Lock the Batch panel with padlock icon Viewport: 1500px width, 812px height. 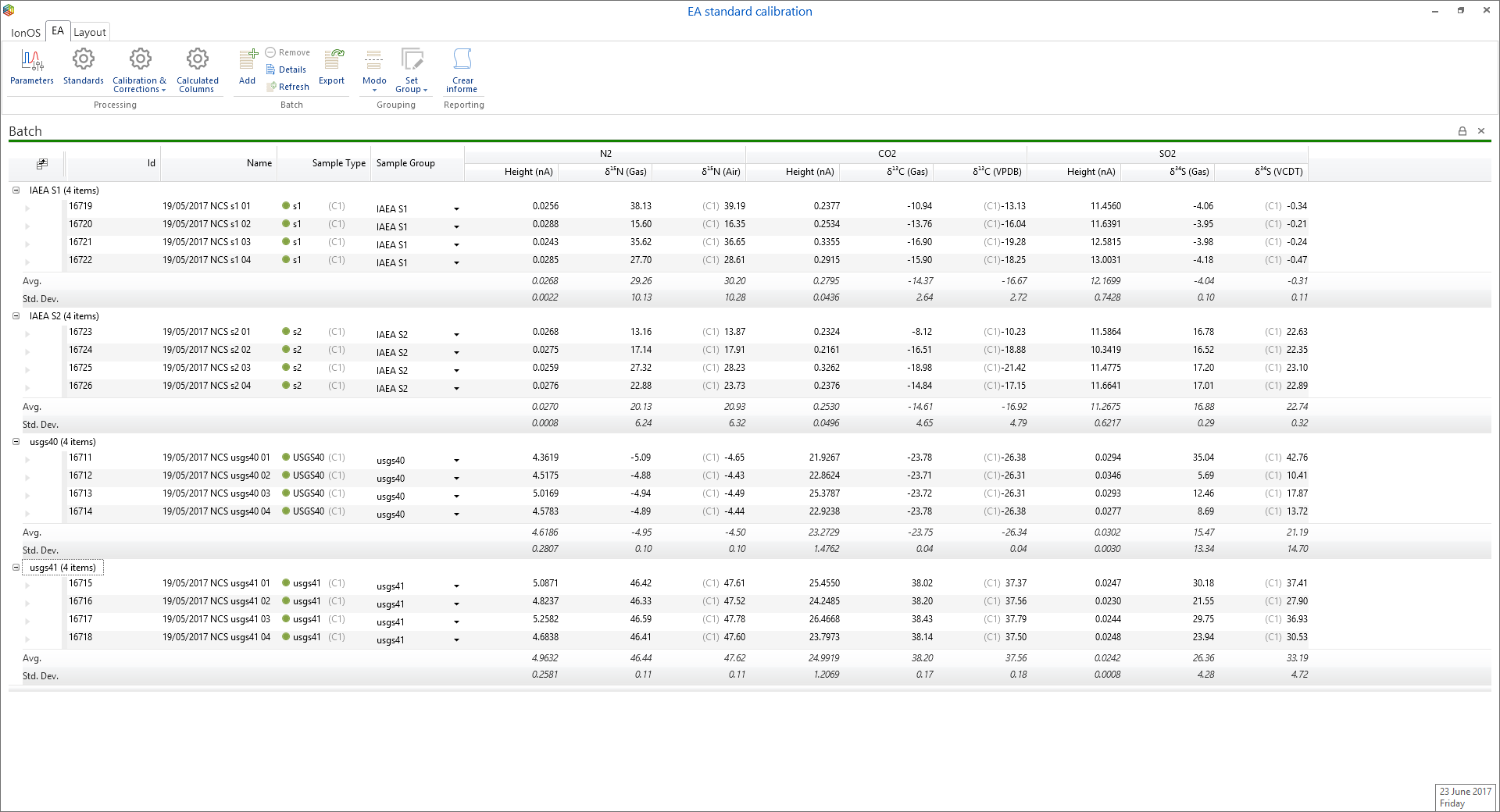[x=1462, y=131]
